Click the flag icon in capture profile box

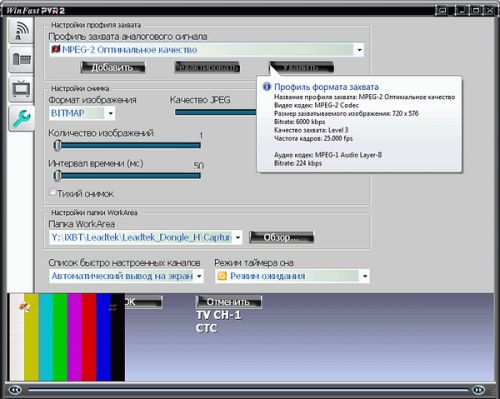(55, 49)
